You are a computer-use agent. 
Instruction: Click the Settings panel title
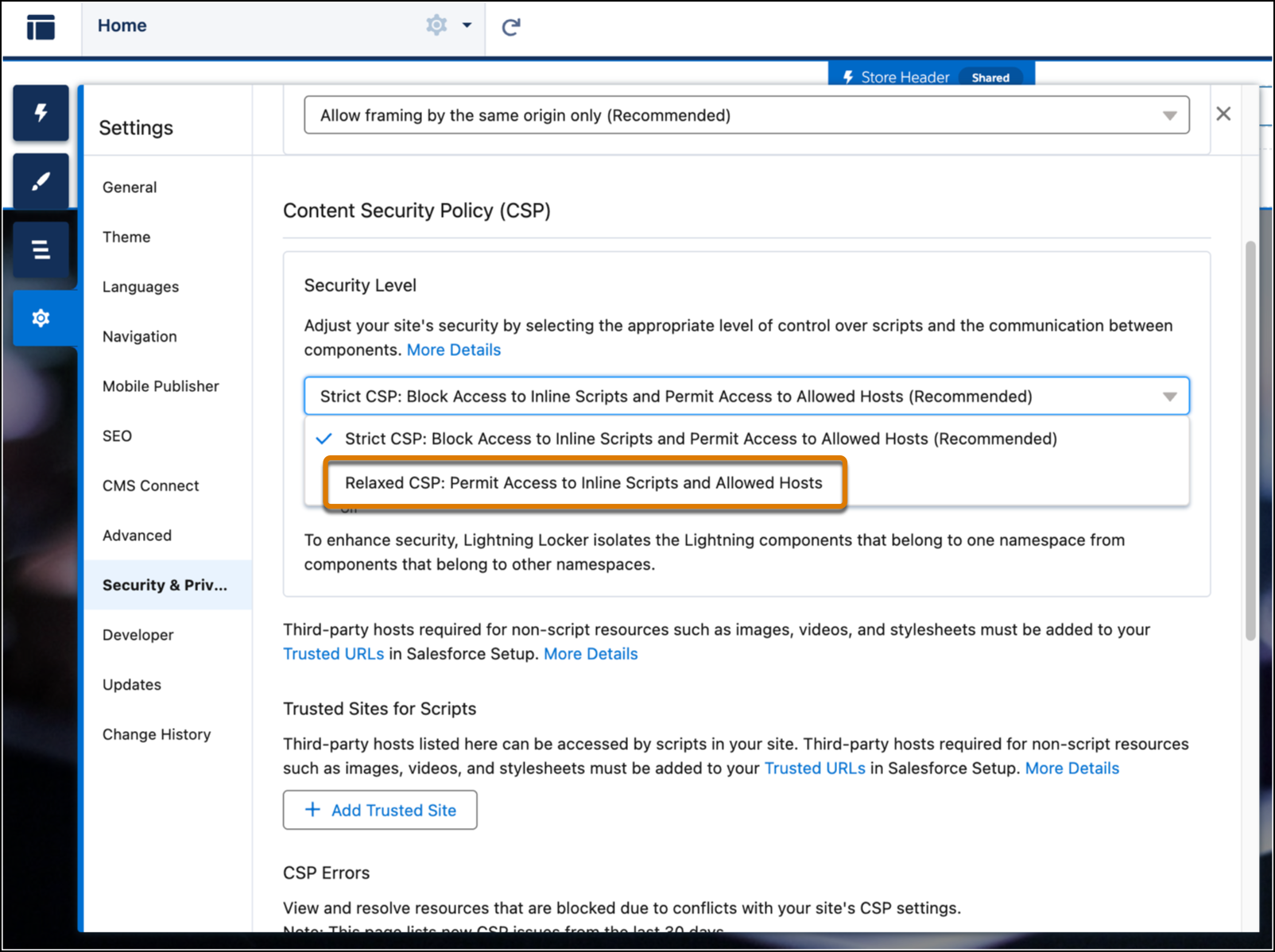point(136,128)
